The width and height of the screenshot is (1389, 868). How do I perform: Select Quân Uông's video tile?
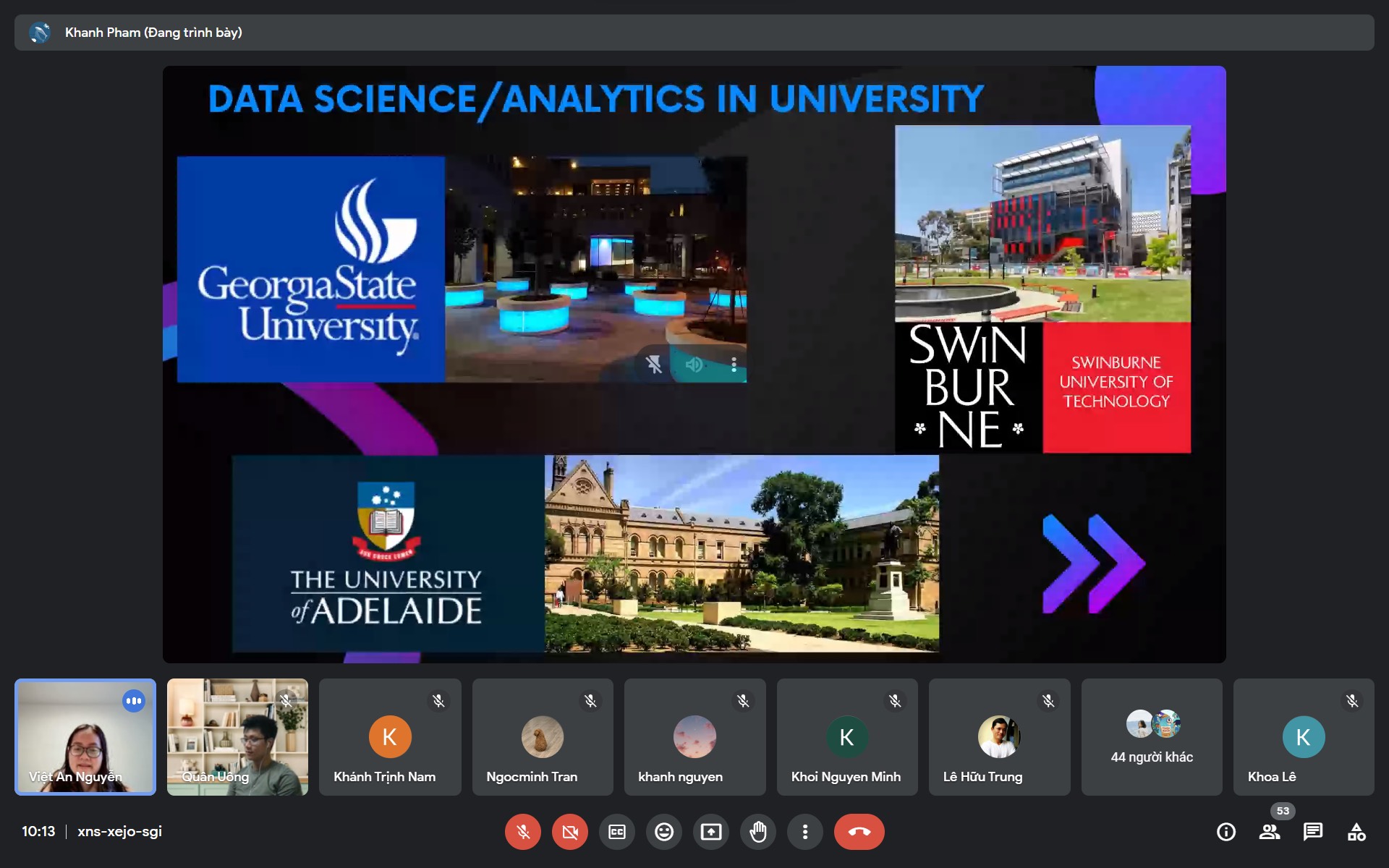(x=237, y=737)
